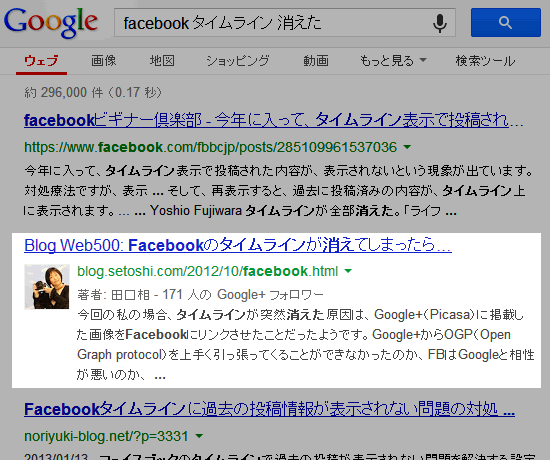This screenshot has width=550, height=460.
Task: Expand arrow next to blog.setoshi.com URL
Action: (348, 271)
